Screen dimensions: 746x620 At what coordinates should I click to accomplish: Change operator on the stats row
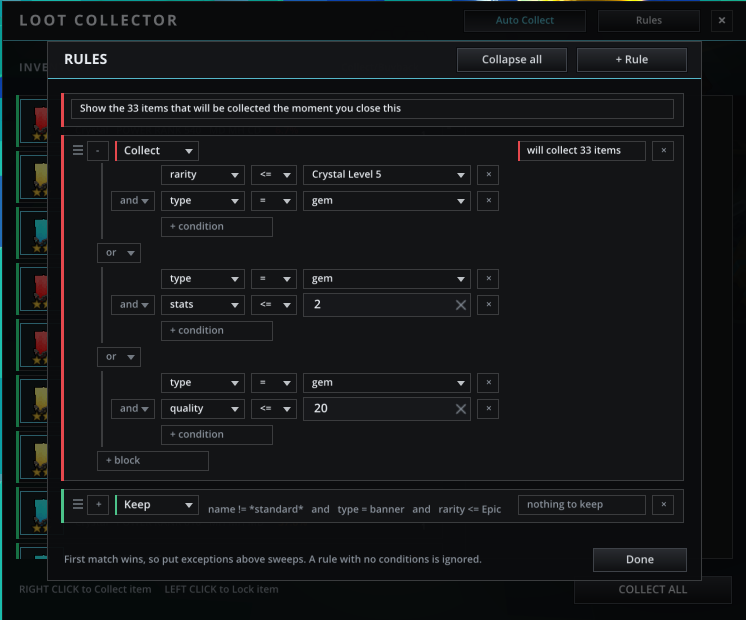pos(274,305)
